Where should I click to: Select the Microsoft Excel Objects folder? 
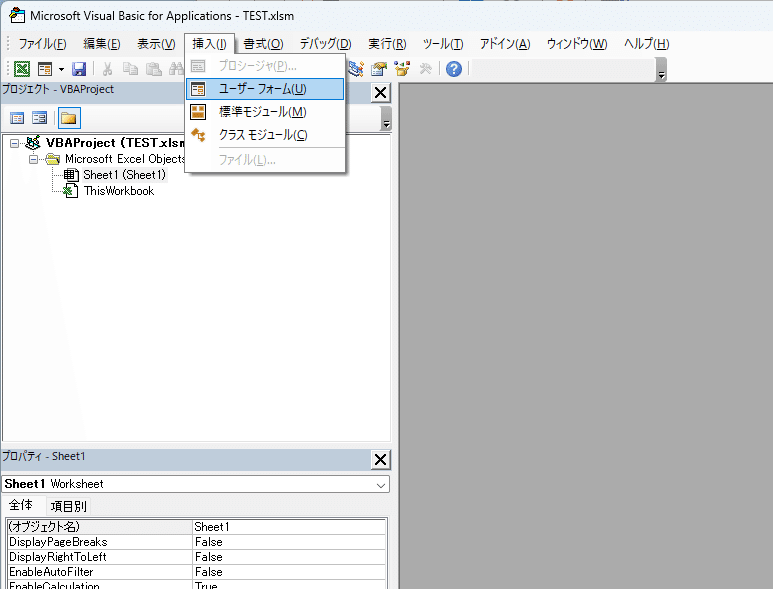[x=125, y=159]
